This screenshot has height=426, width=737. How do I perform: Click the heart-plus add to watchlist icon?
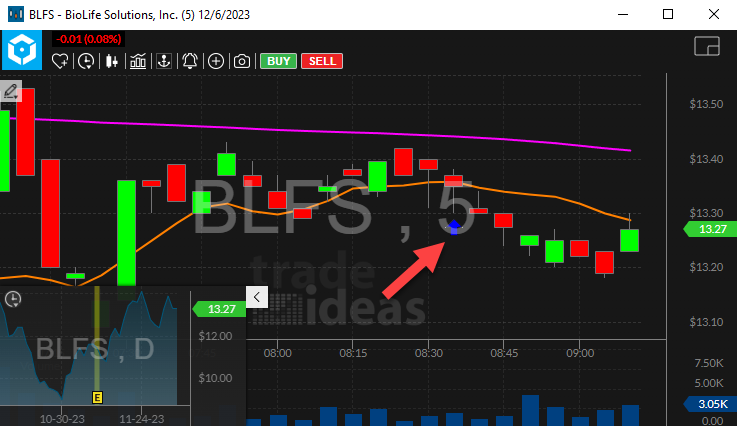point(60,61)
